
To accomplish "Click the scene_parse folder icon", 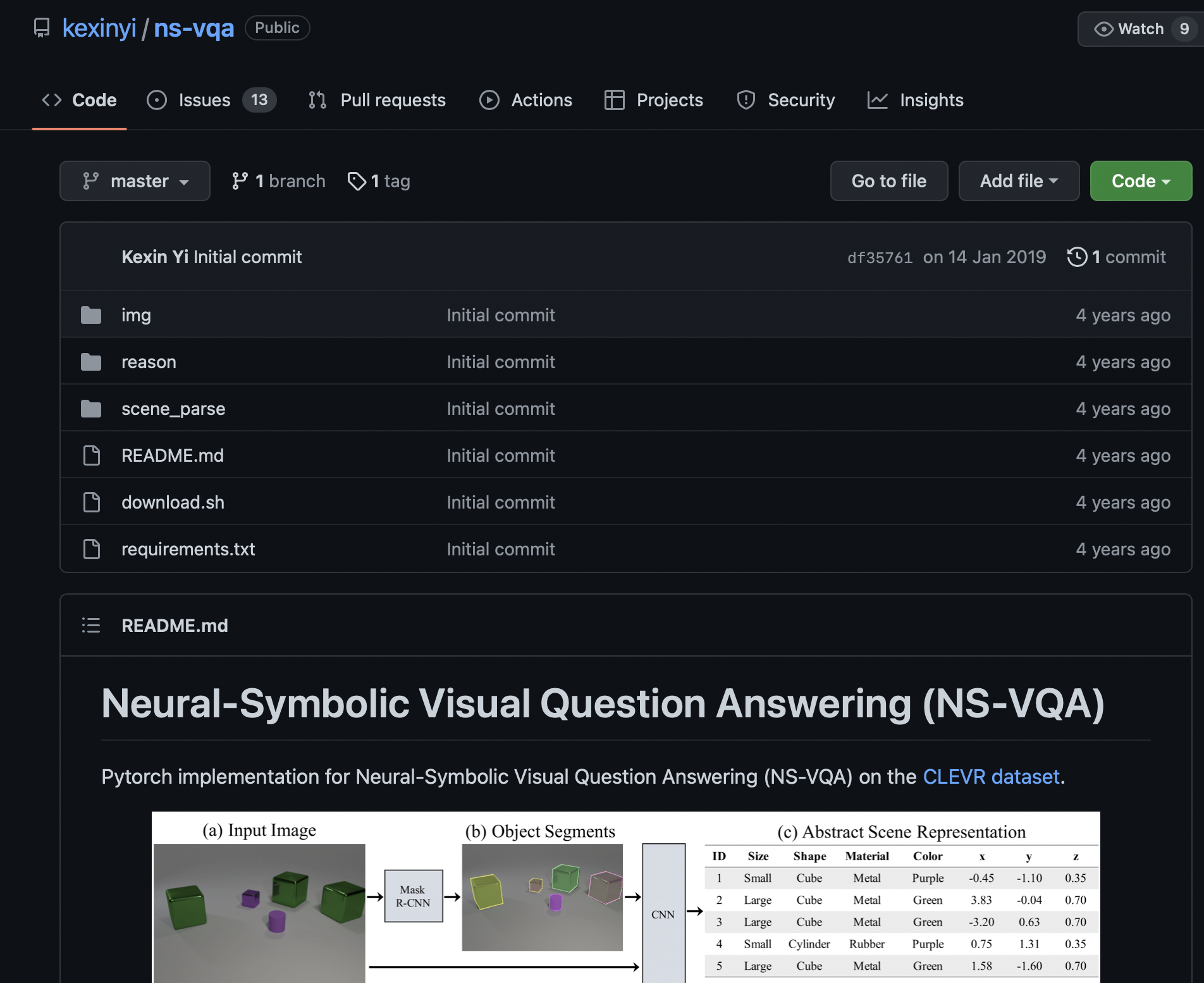I will click(x=91, y=409).
